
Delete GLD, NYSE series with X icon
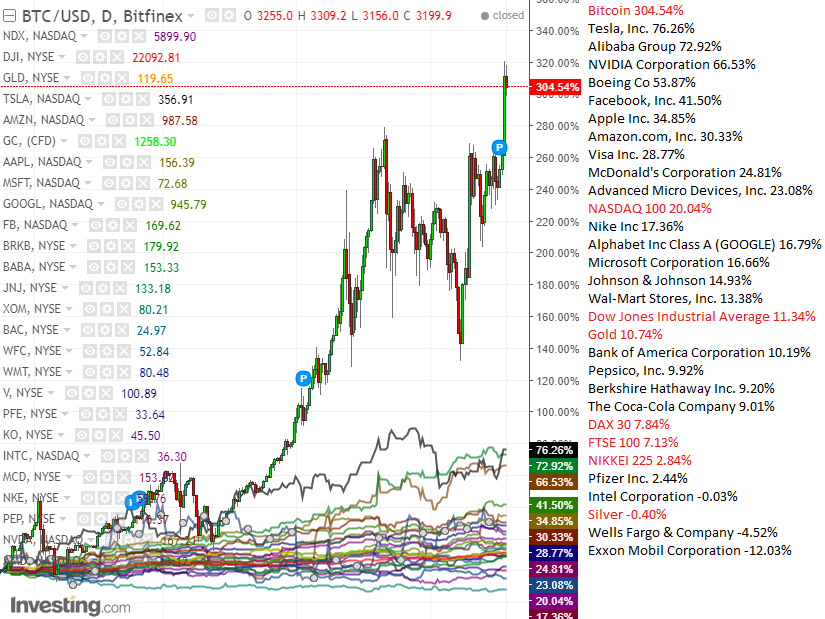[122, 78]
